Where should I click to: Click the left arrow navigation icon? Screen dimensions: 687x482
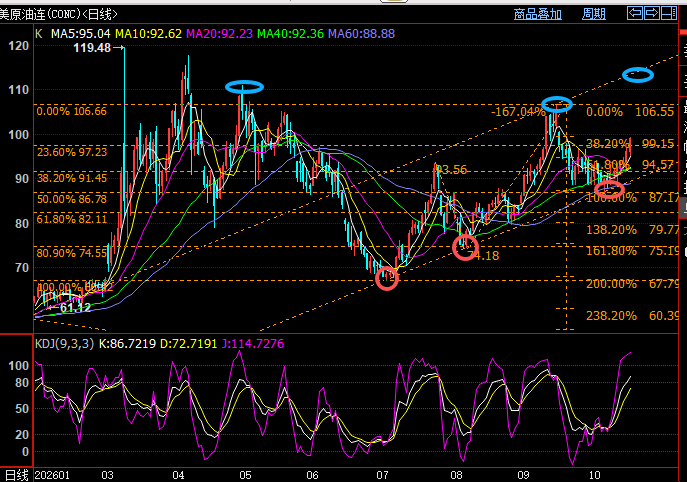(635, 13)
